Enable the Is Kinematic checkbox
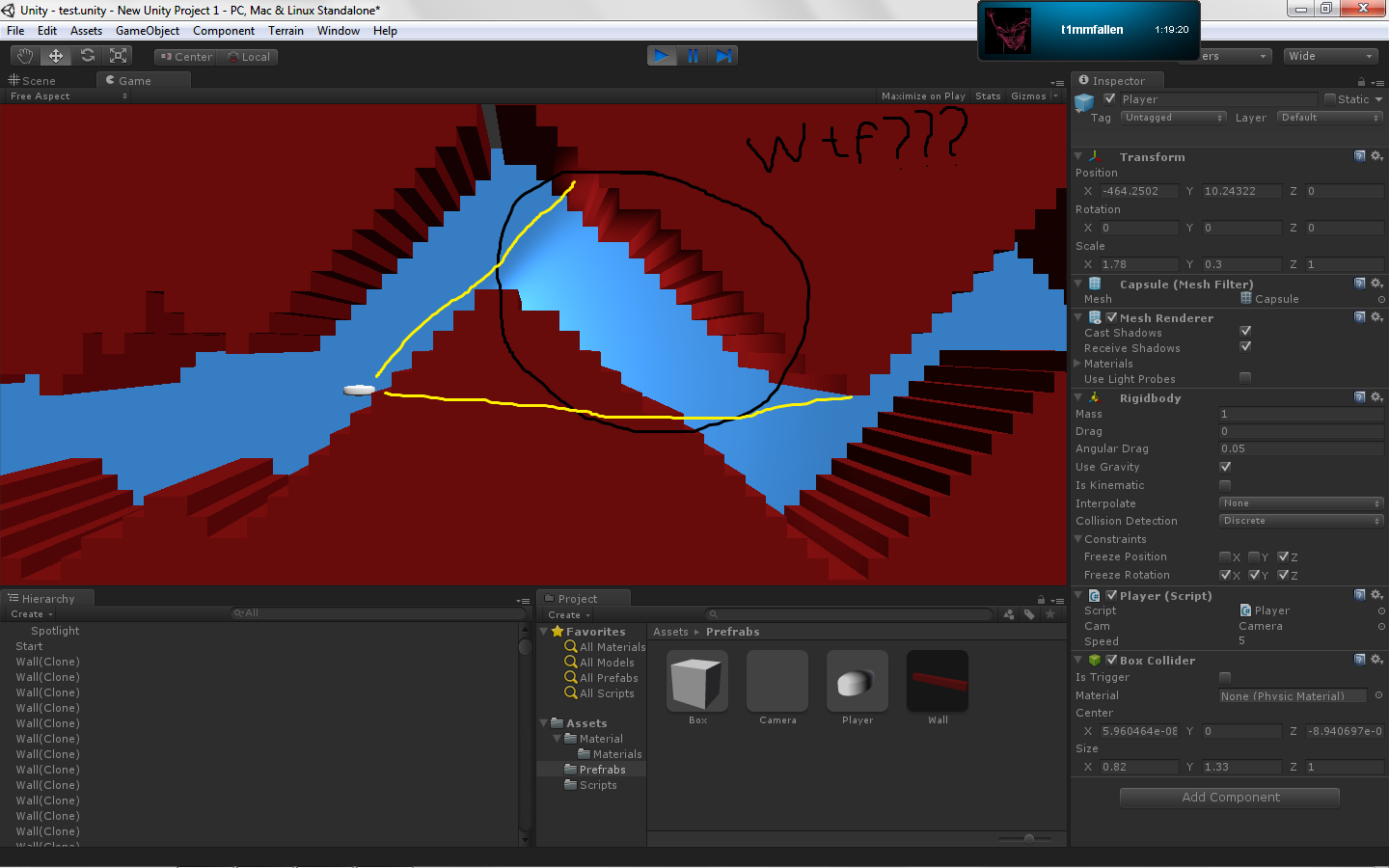1389x868 pixels. click(x=1225, y=485)
